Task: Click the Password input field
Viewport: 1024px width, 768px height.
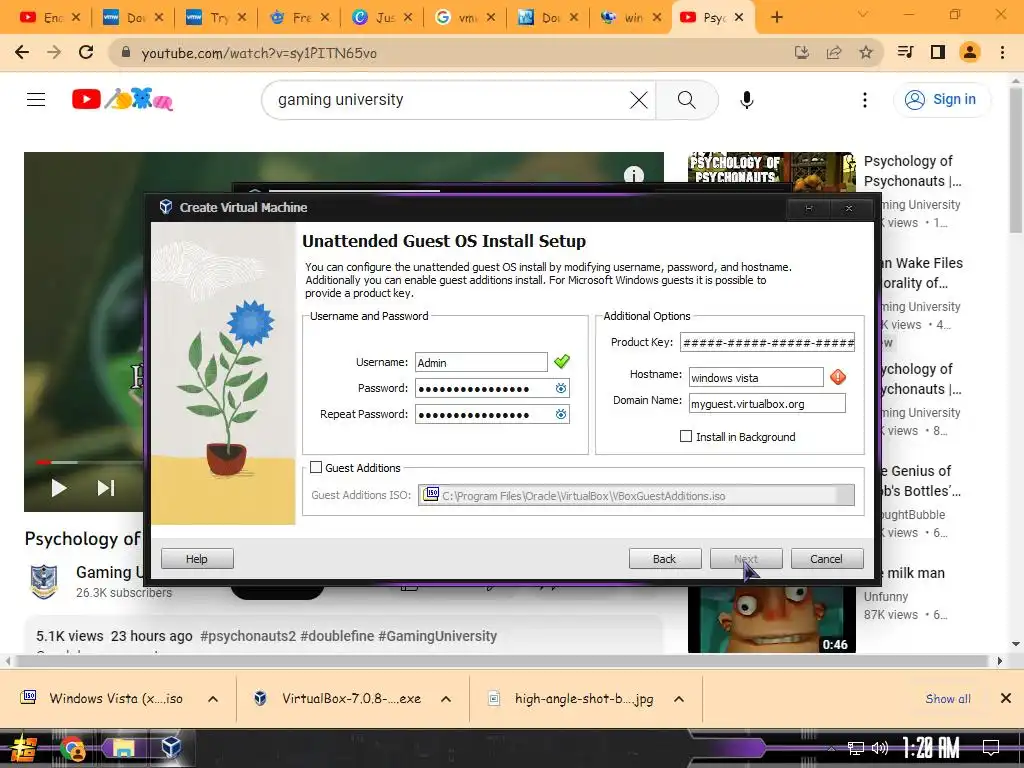Action: tap(492, 389)
